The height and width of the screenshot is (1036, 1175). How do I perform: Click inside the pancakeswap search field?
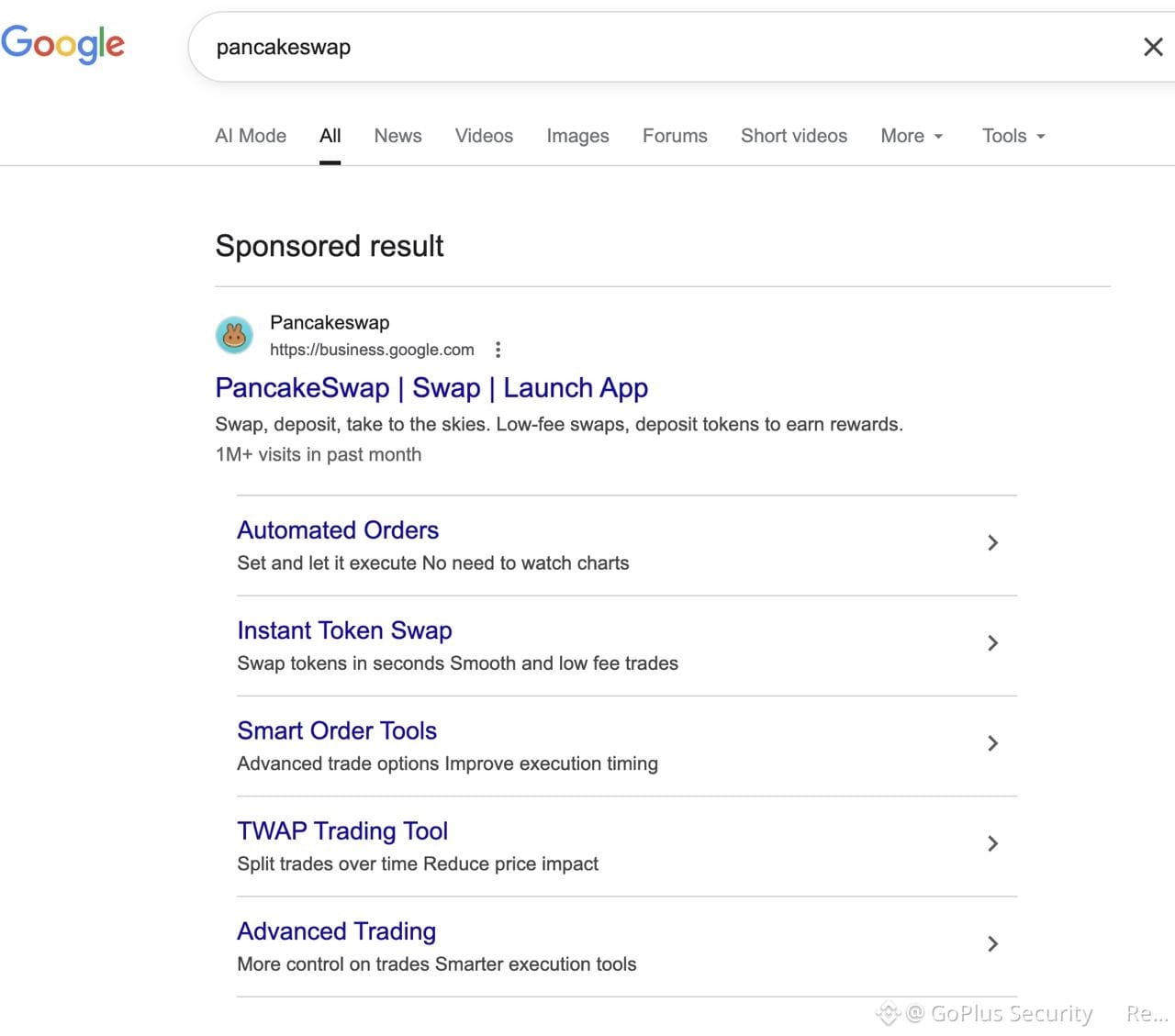tap(661, 47)
